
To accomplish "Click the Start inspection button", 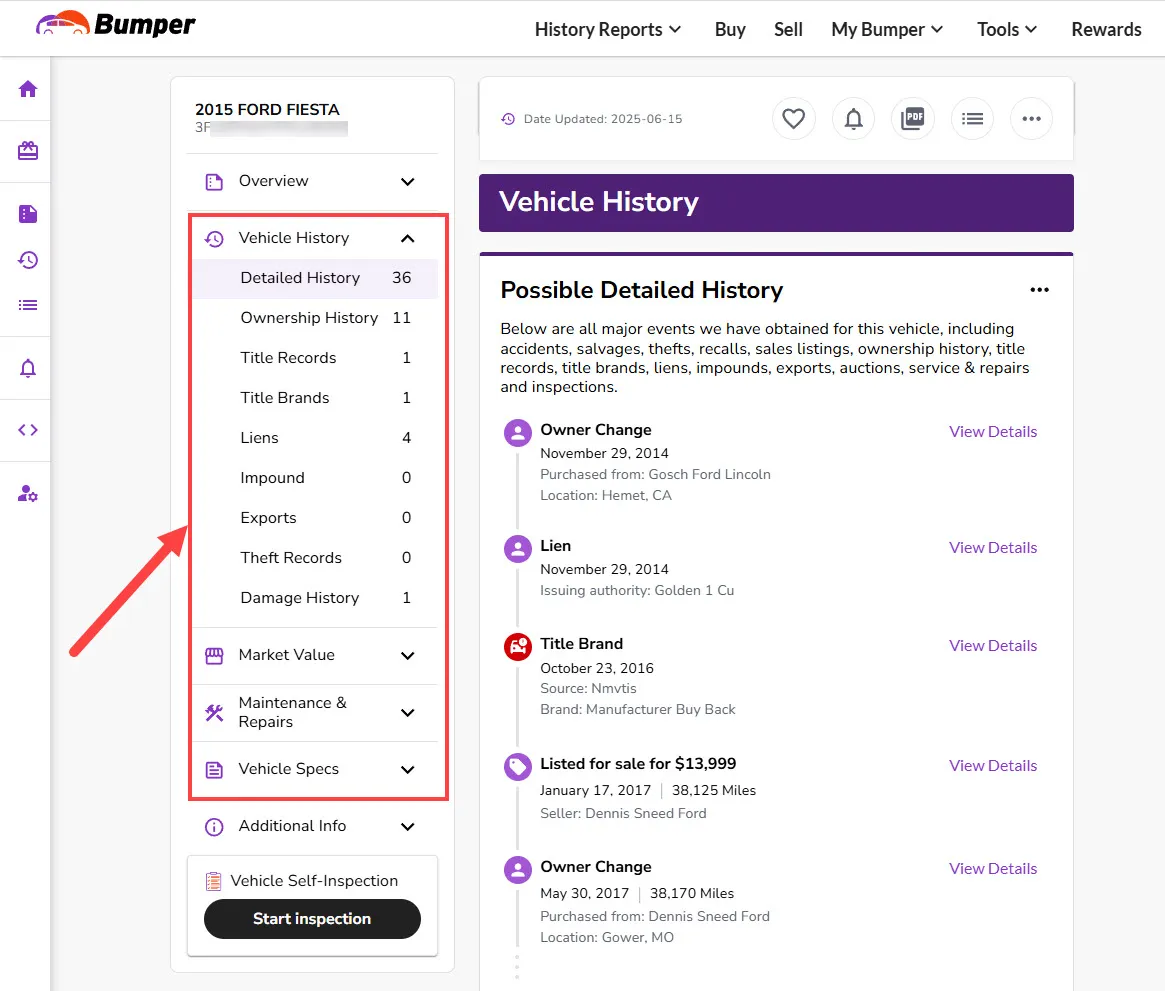I will click(x=312, y=919).
